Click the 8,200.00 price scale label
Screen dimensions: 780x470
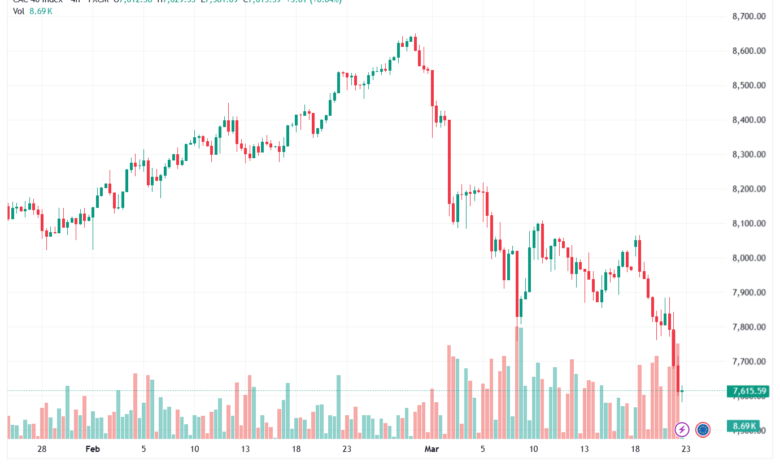tap(749, 189)
